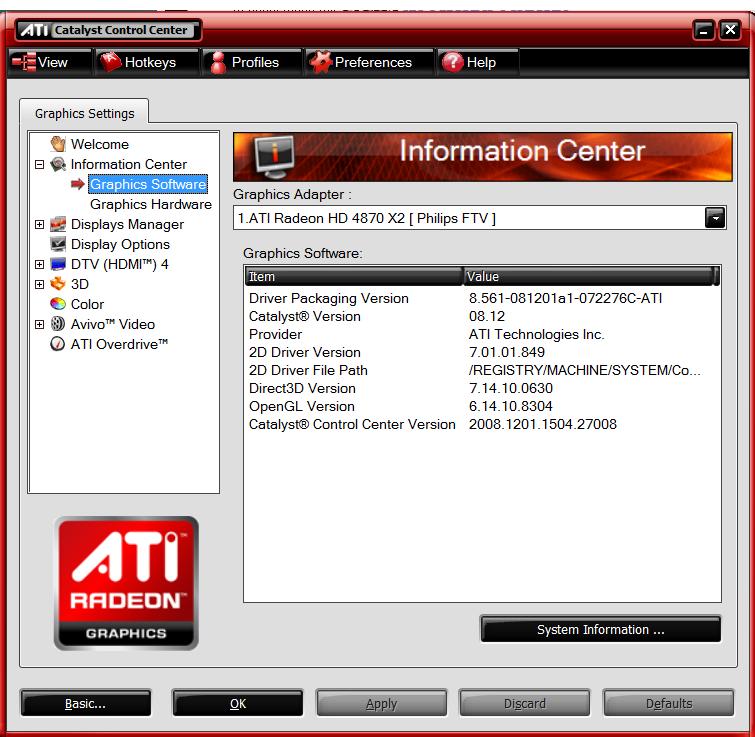Click the Avivo Video film reel icon
This screenshot has height=737, width=755.
58,323
